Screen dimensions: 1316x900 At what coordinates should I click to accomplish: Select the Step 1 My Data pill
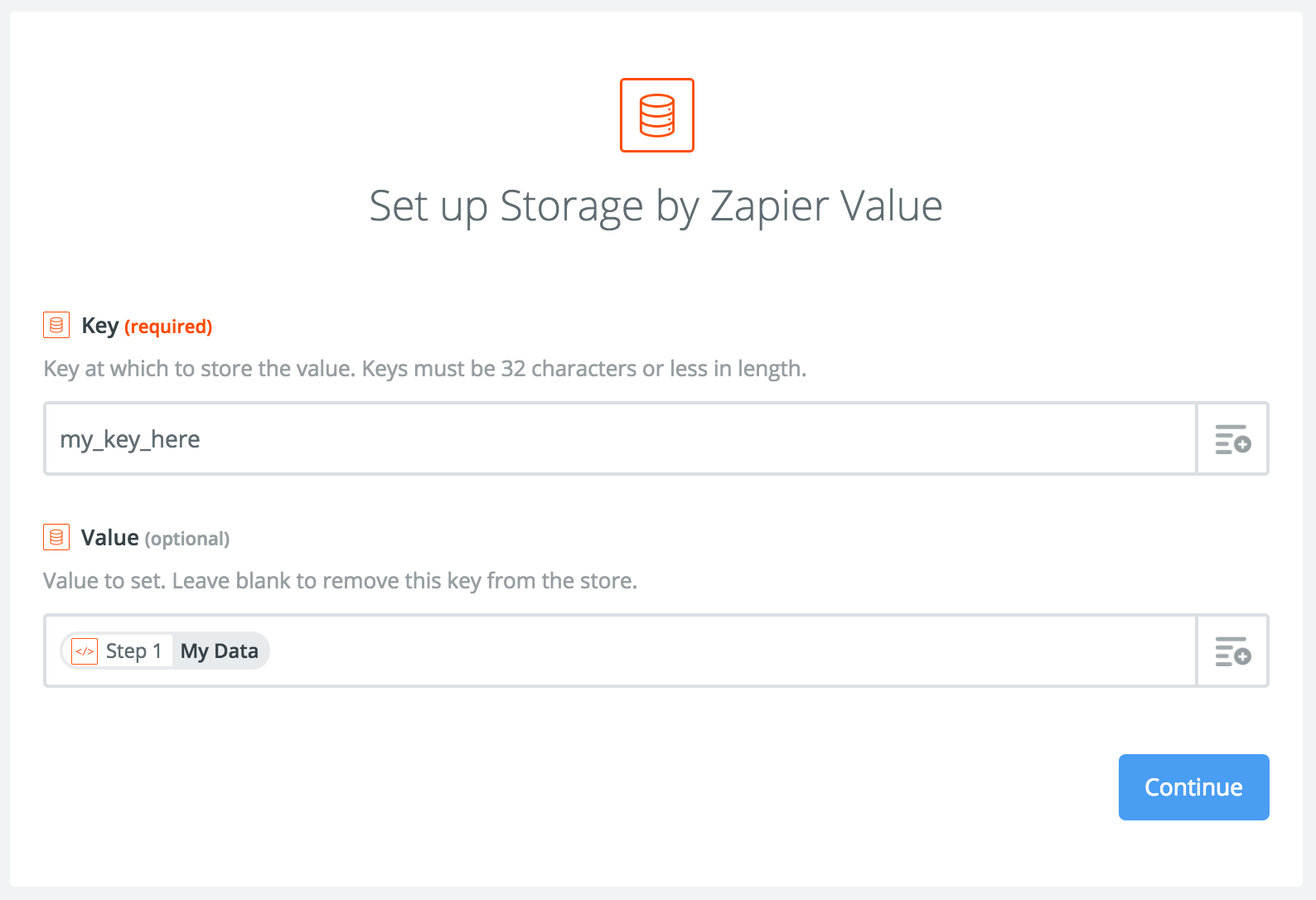[165, 651]
